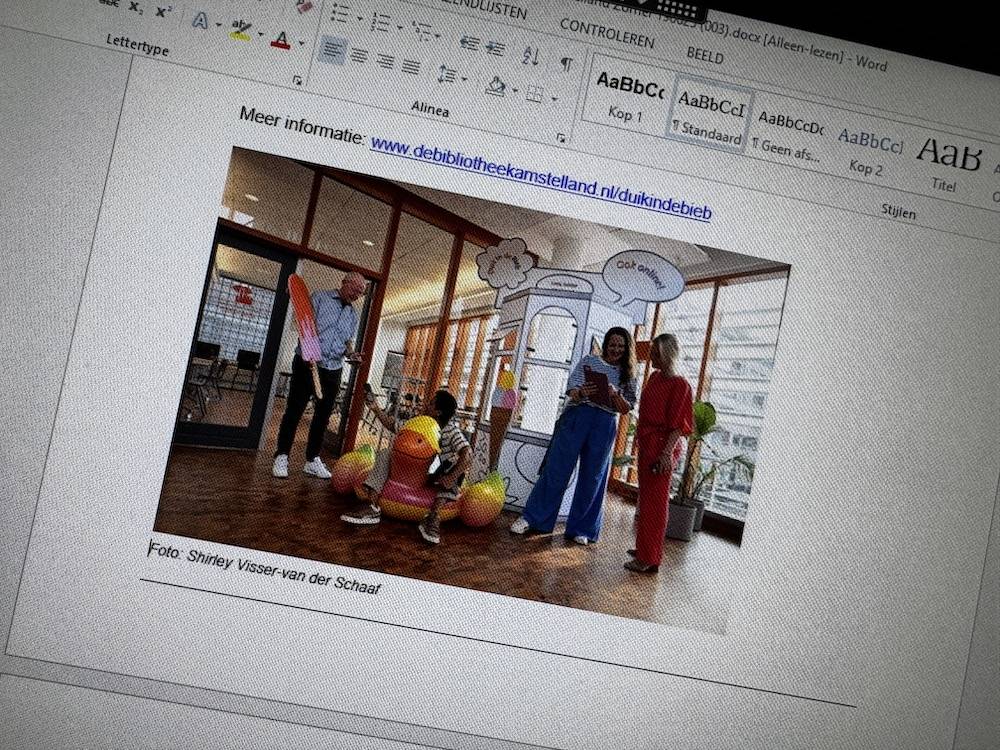
Task: Expand multilevel list dropdown
Action: point(438,35)
